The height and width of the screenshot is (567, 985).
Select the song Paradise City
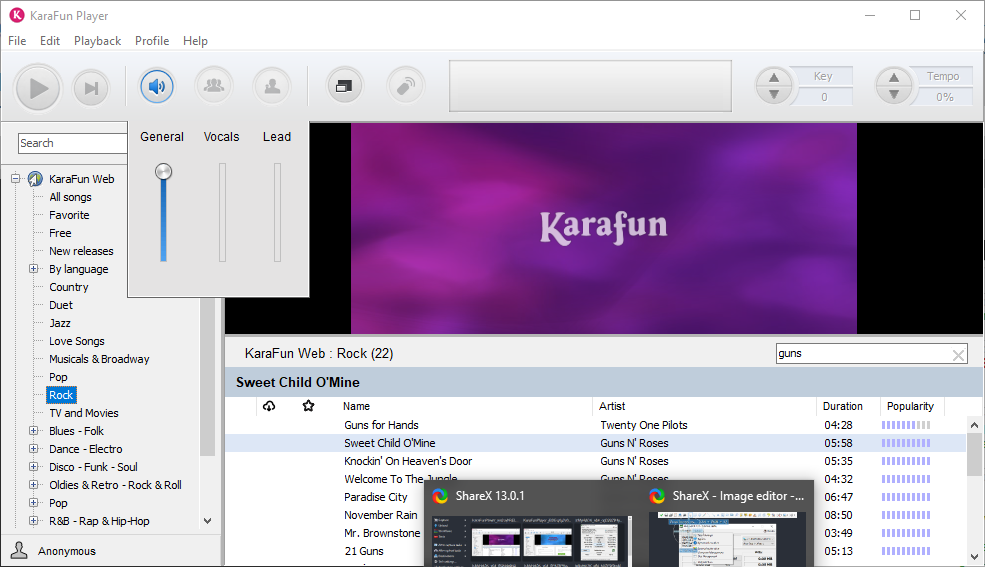pyautogui.click(x=376, y=497)
